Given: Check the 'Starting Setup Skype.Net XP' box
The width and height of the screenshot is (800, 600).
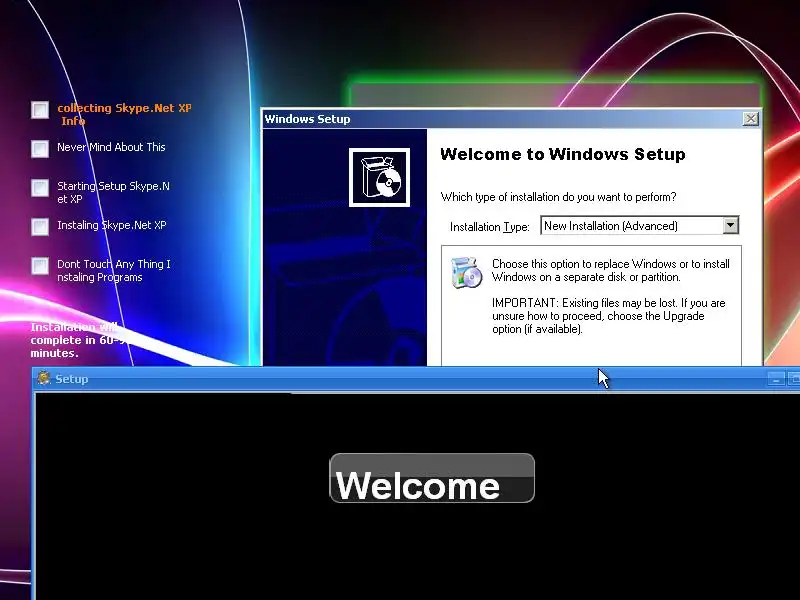Looking at the screenshot, I should click(x=40, y=187).
